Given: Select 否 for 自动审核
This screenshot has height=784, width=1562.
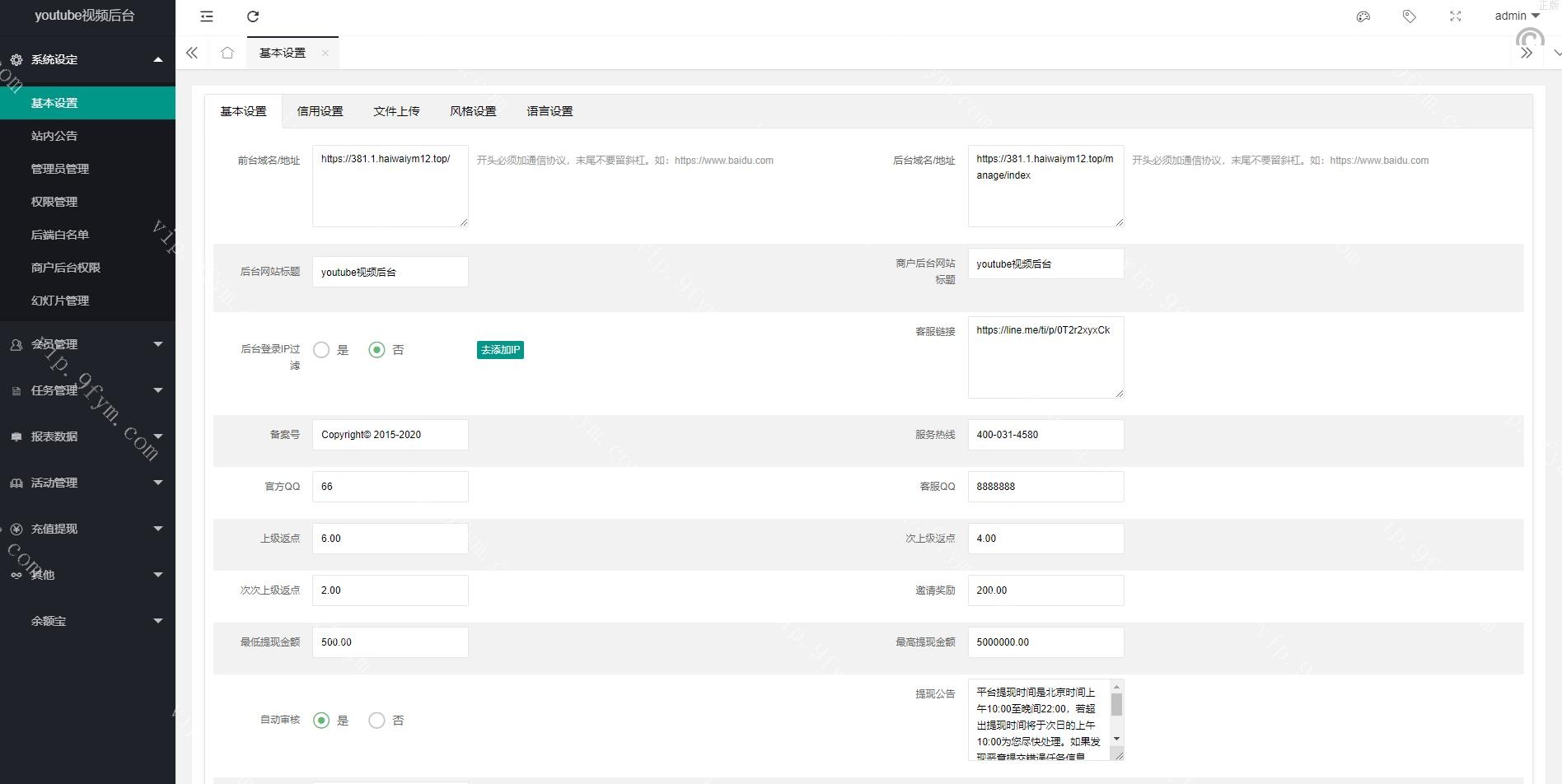Looking at the screenshot, I should [376, 721].
